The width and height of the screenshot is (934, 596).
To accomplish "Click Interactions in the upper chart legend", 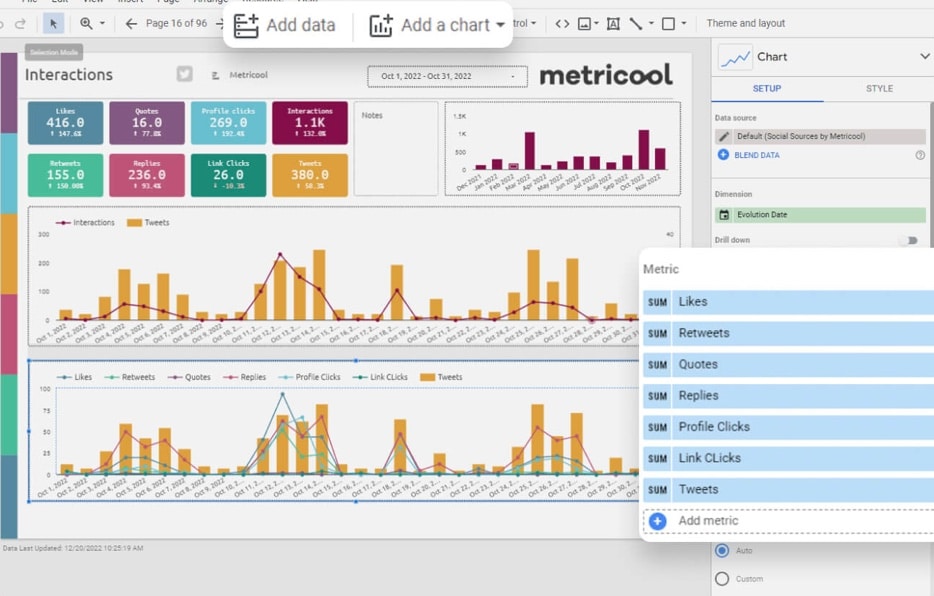I will [94, 223].
